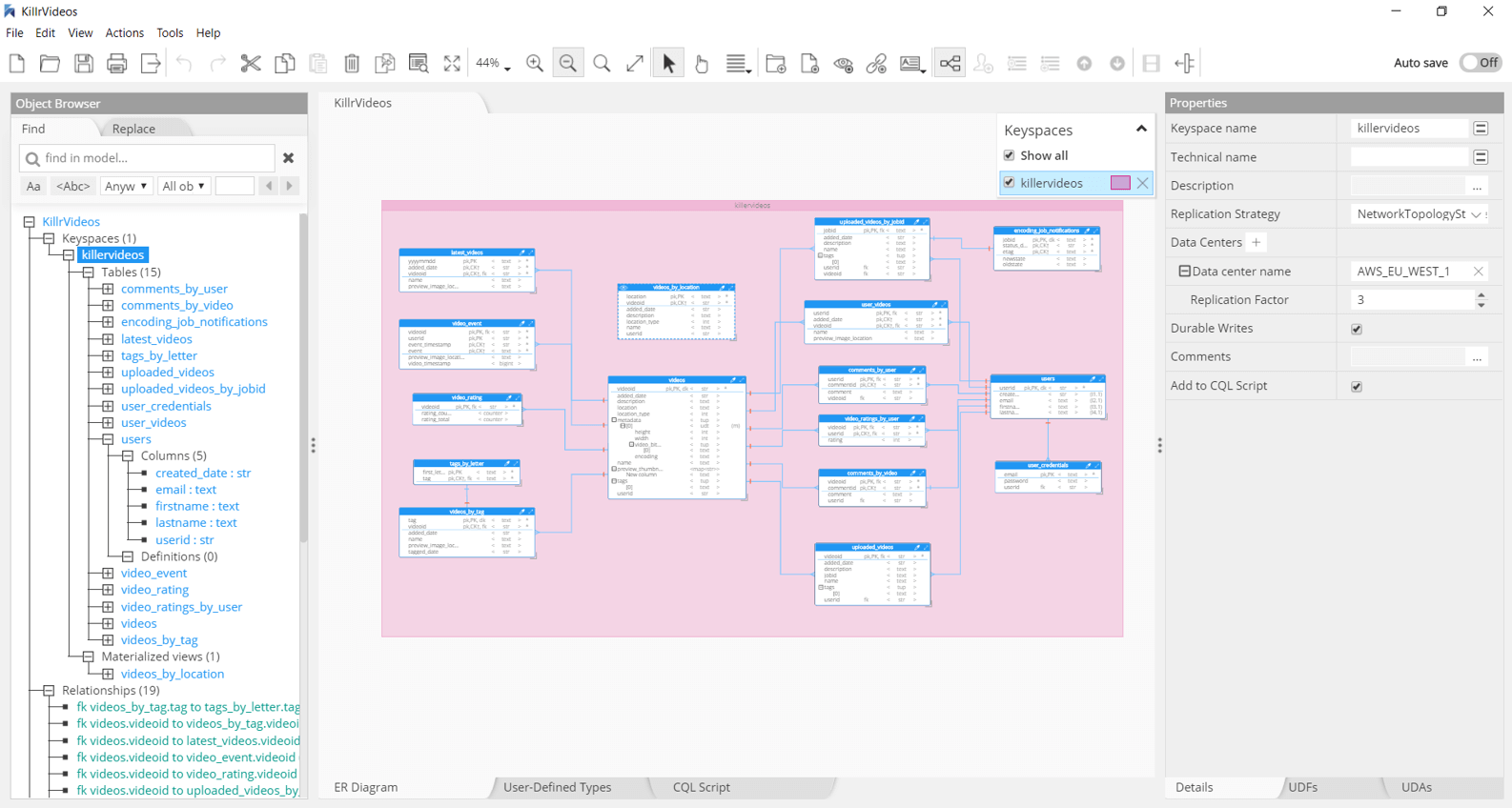
Task: Collapse the Data center name group
Action: (1184, 272)
